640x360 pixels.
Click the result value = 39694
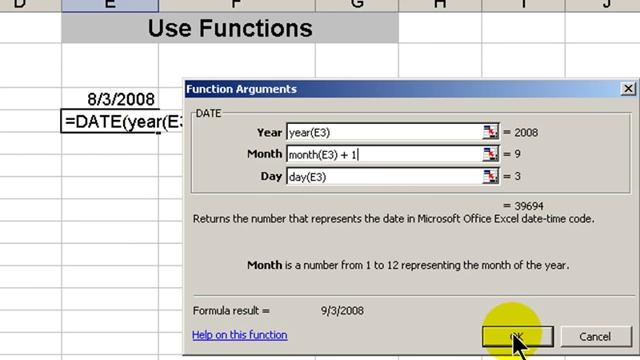523,206
